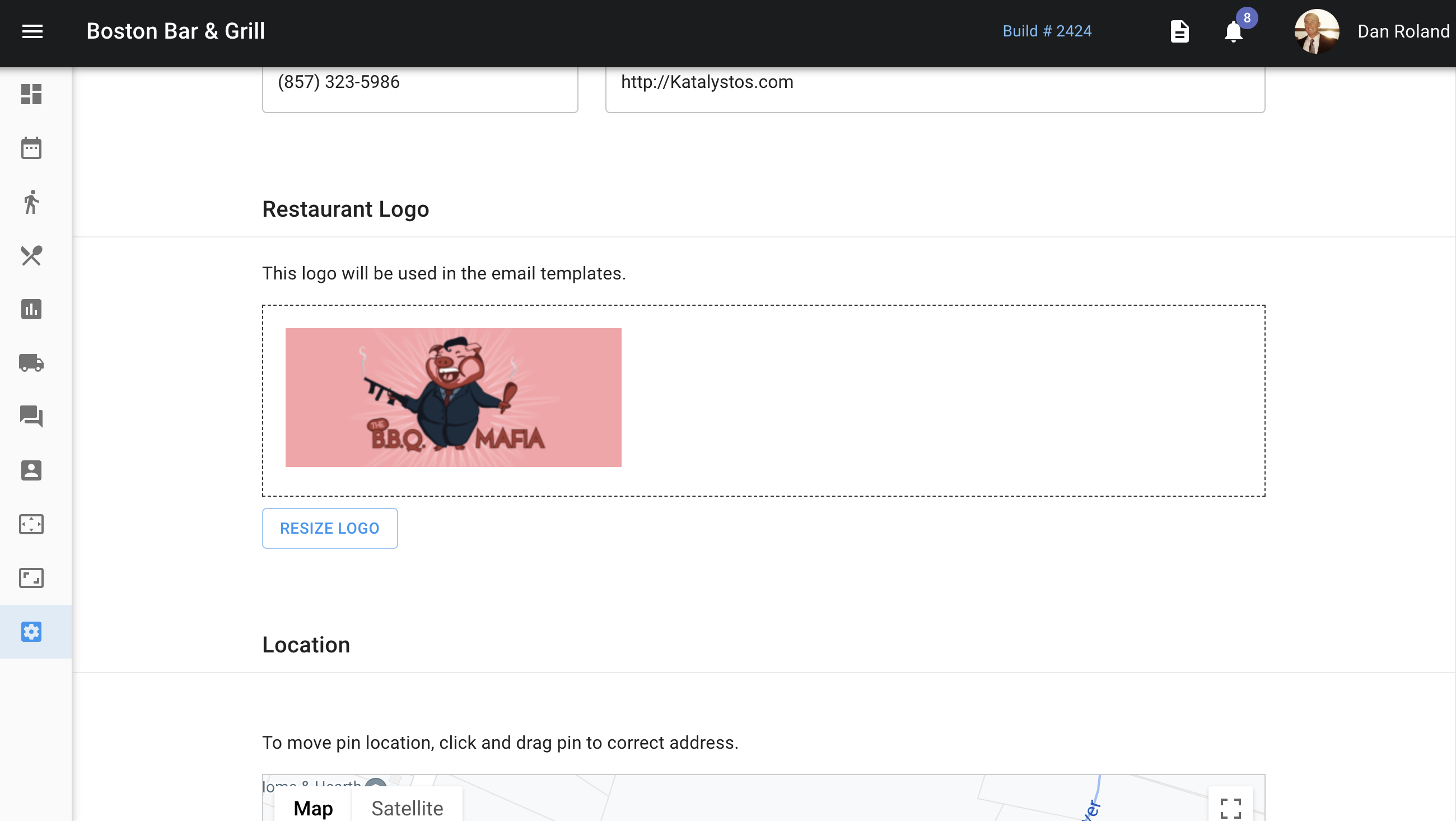1456x821 pixels.
Task: Open the calendar sidebar icon
Action: point(32,148)
